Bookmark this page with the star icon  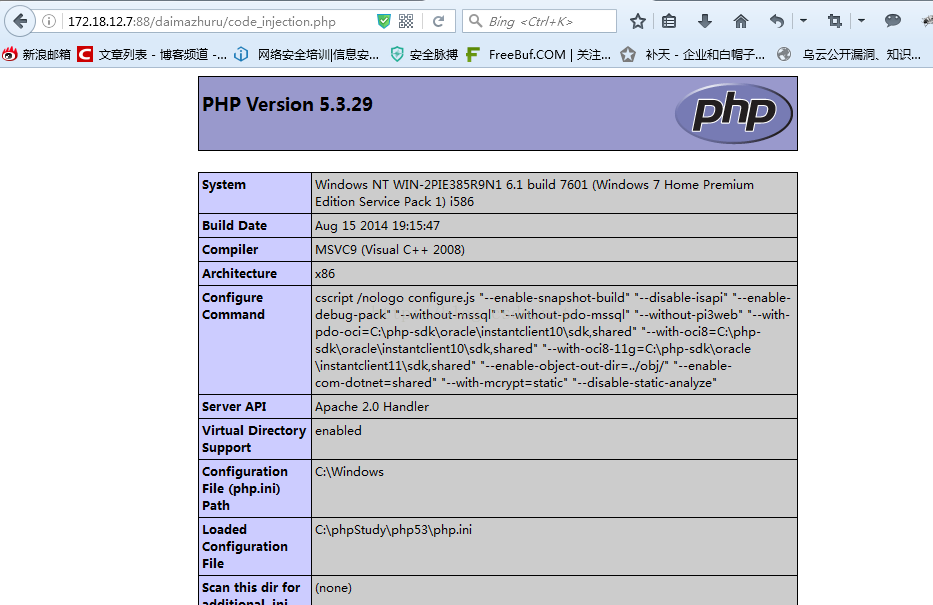[x=638, y=21]
